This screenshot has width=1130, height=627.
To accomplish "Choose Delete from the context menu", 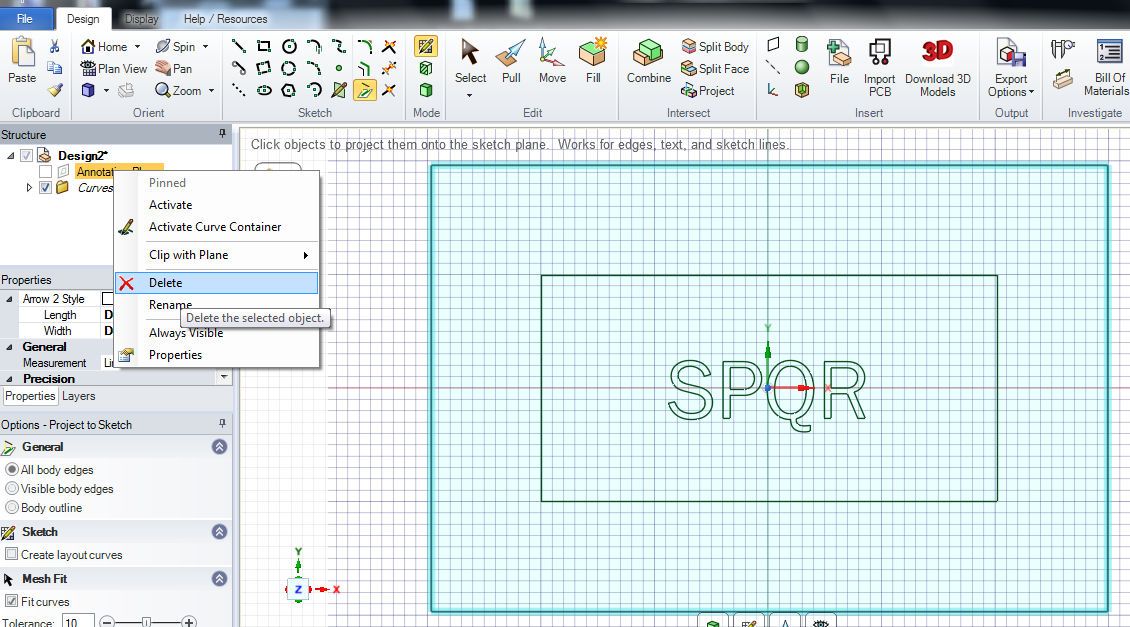I will click(166, 283).
